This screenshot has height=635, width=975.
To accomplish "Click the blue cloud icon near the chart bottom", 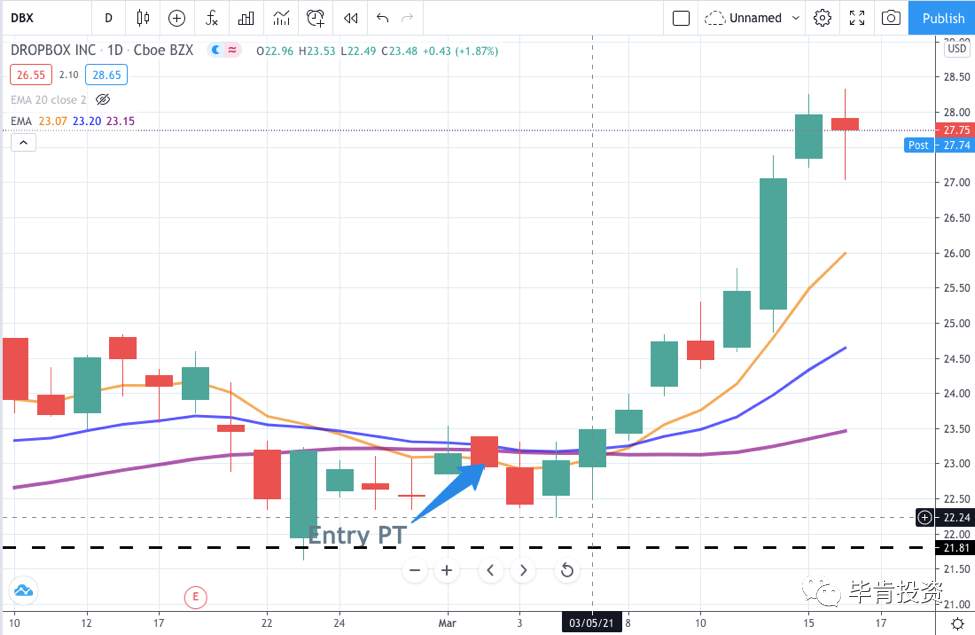I will 24,590.
